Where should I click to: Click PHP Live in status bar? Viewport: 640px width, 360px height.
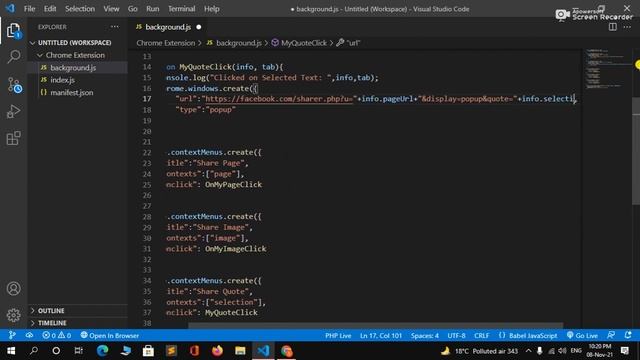338,335
